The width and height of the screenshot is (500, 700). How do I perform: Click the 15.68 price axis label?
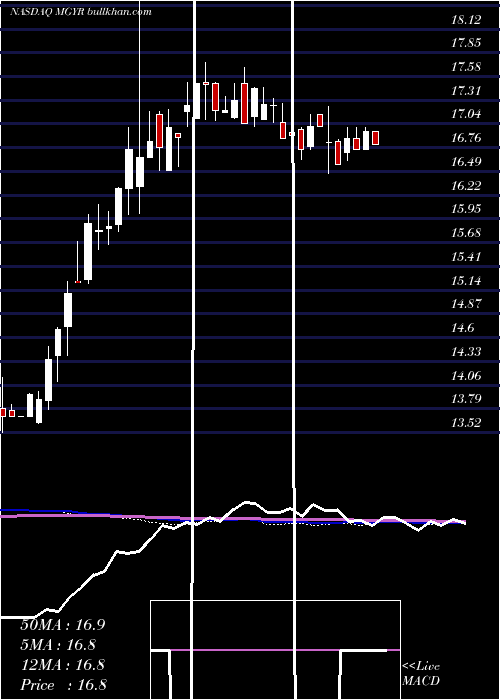click(467, 233)
